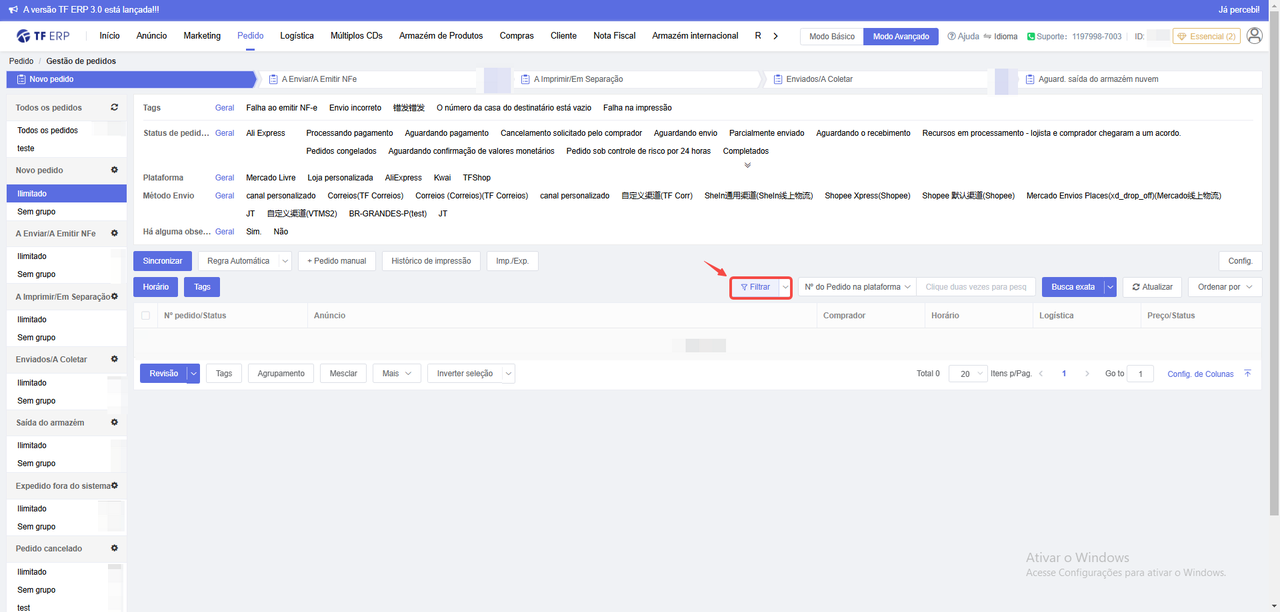
Task: Open the Mais dropdown
Action: (397, 374)
